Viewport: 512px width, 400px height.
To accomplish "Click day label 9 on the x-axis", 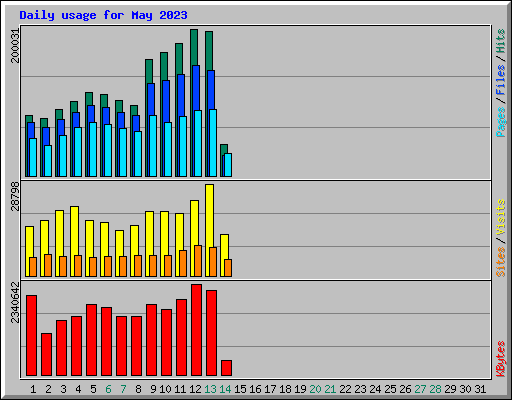I will pos(153,389).
